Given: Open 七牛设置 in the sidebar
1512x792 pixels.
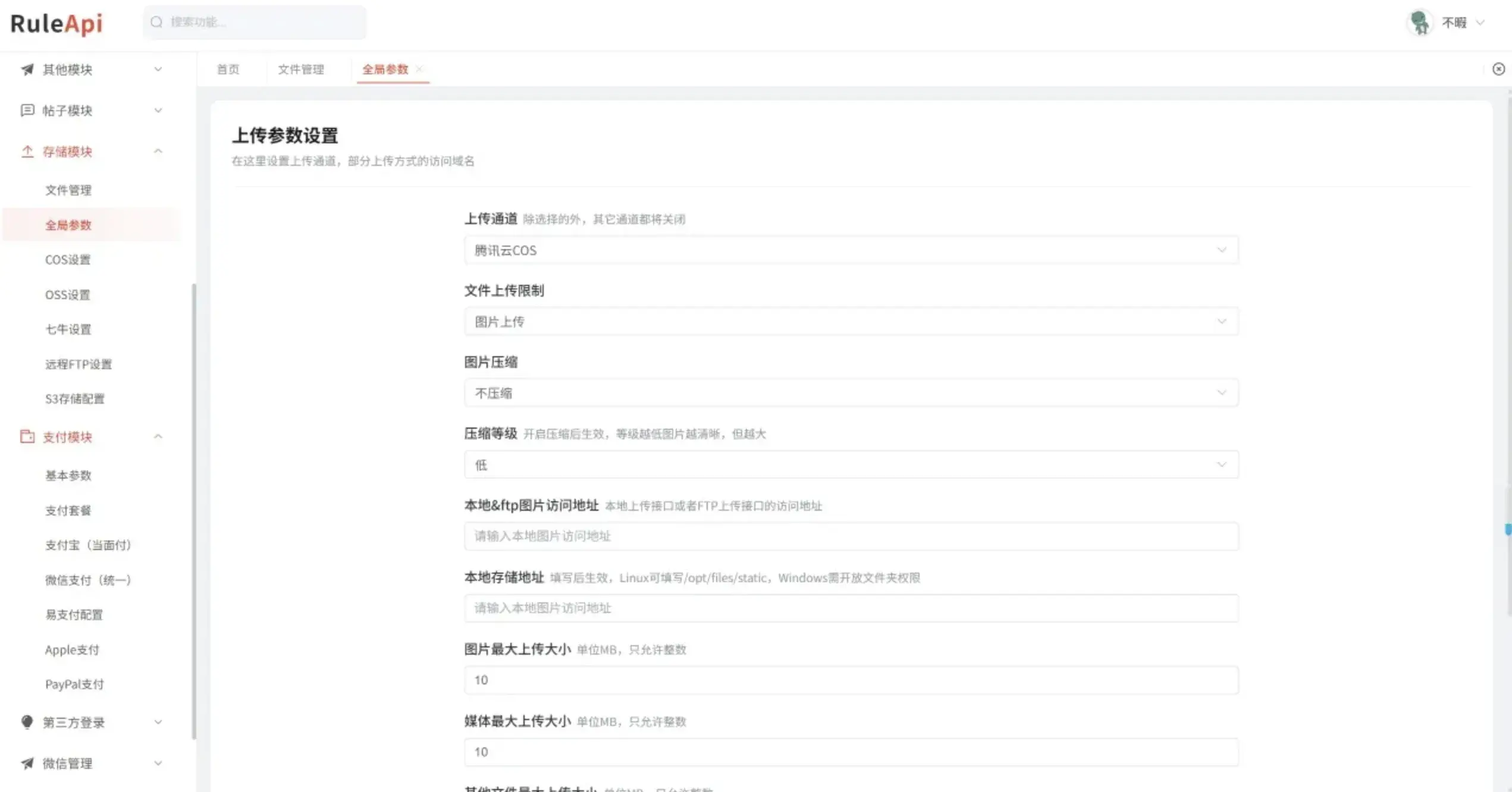Looking at the screenshot, I should [x=68, y=329].
